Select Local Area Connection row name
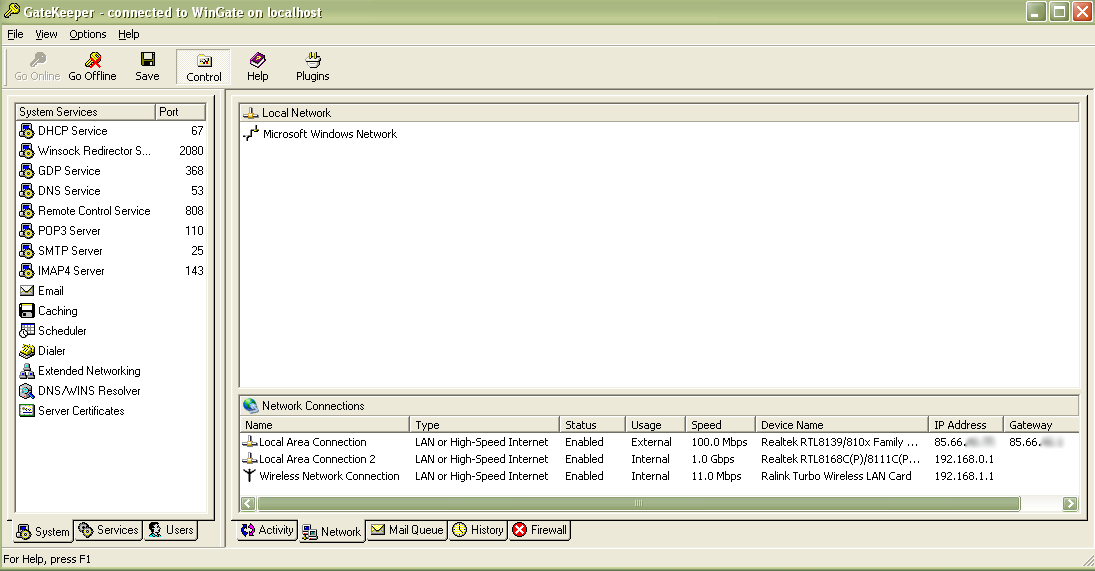 coord(312,443)
